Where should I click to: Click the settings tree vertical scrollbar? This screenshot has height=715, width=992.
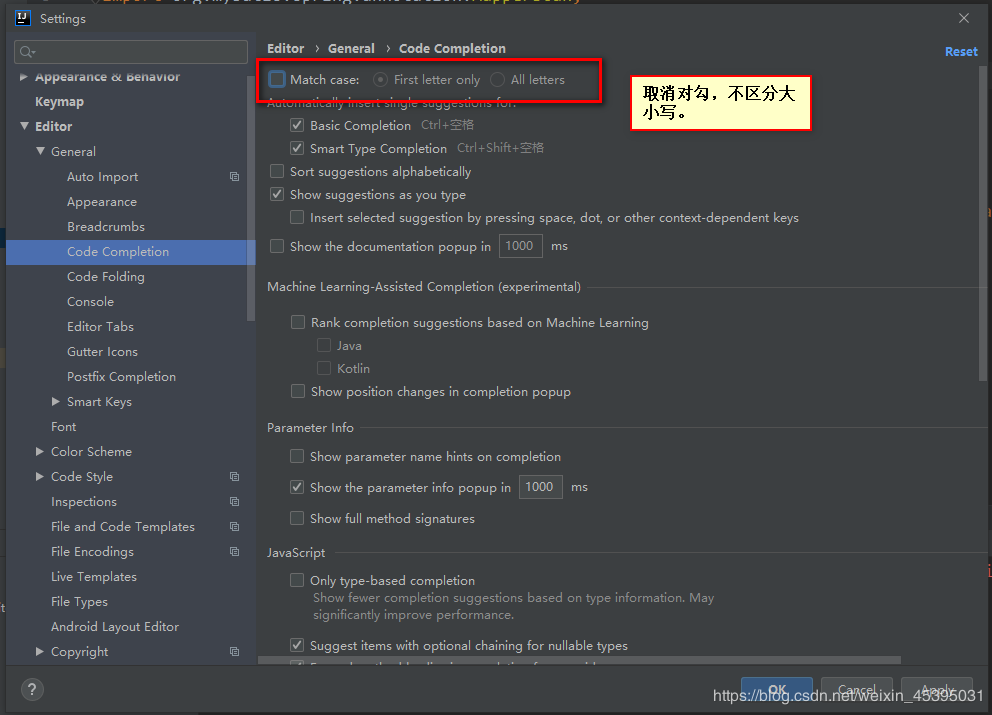point(251,197)
